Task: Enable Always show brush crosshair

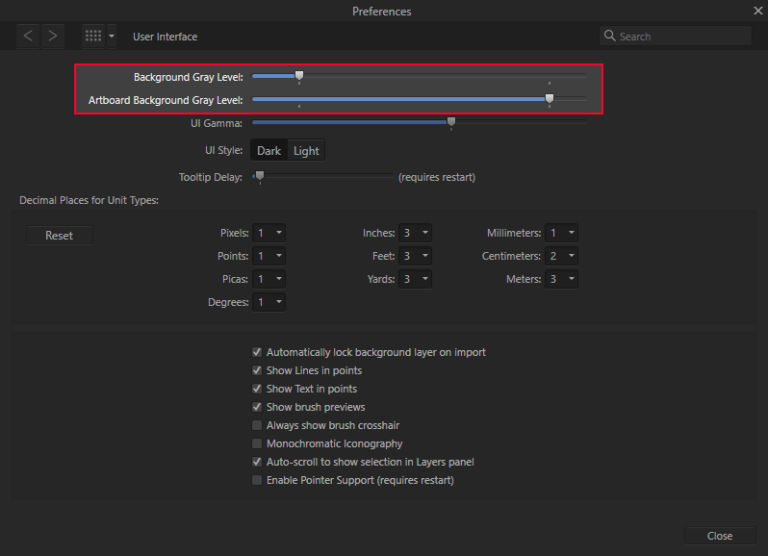Action: tap(257, 425)
